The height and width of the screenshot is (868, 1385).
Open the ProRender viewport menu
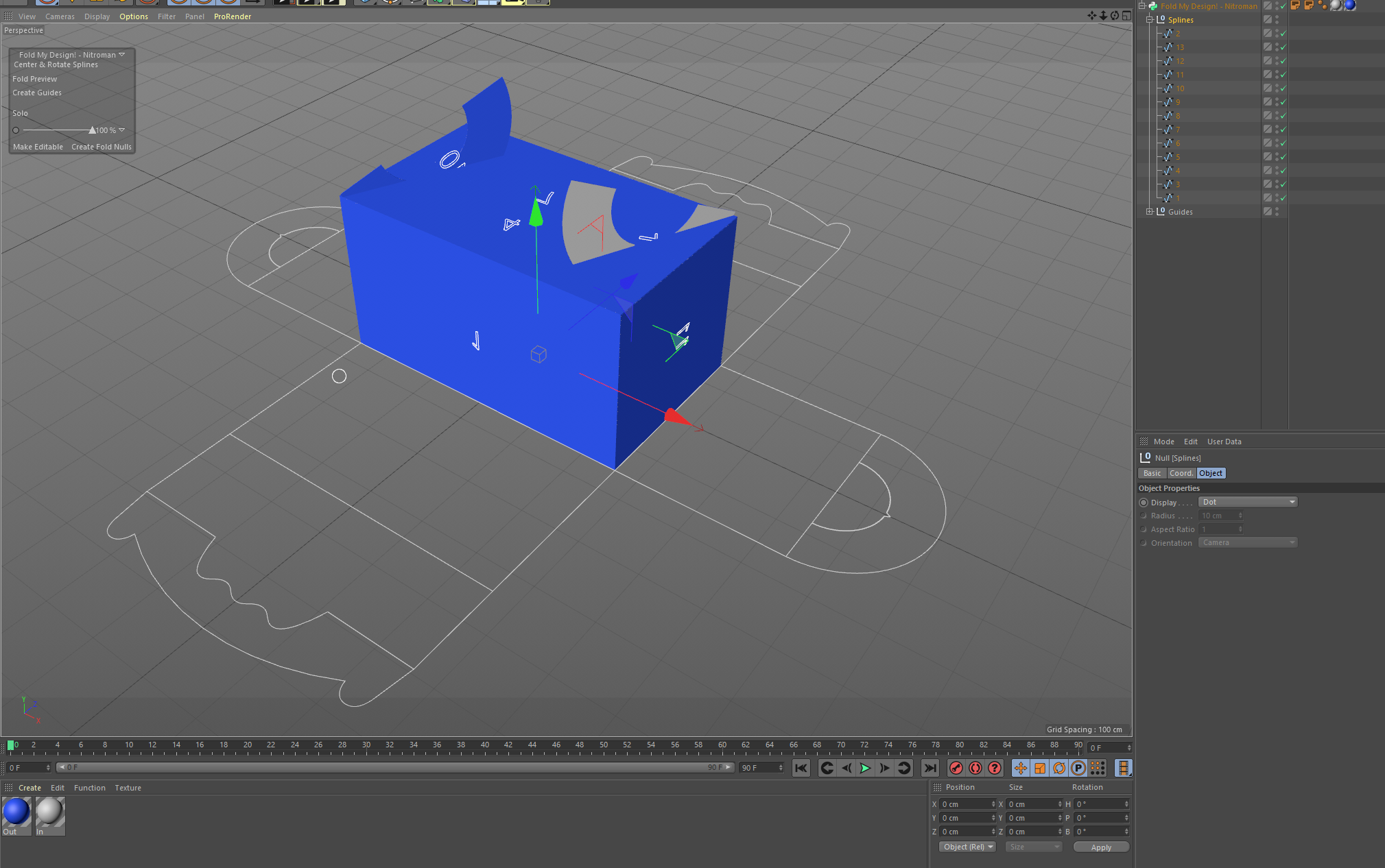[233, 16]
